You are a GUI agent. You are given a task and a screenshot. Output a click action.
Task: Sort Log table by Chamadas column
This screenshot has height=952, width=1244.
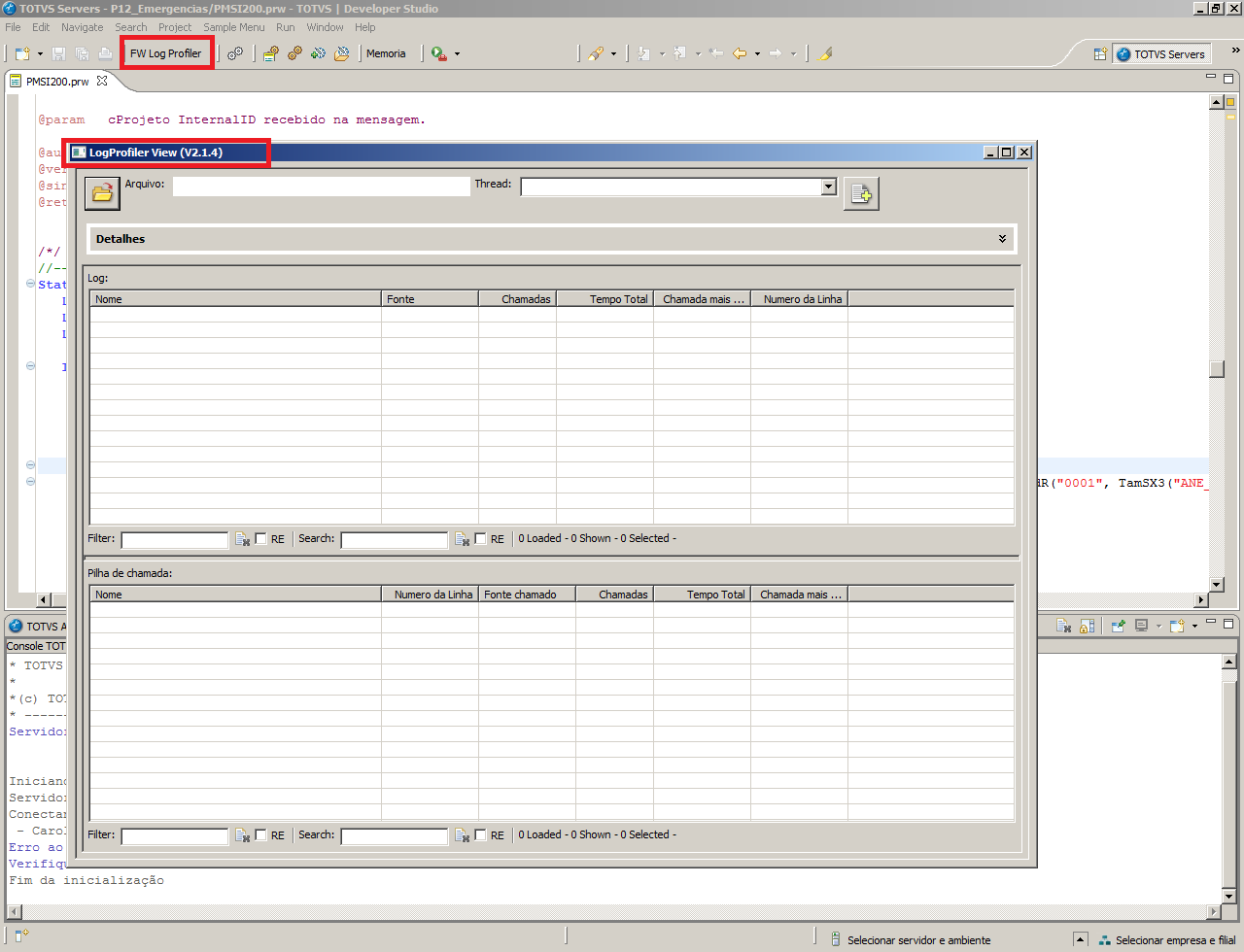(x=517, y=299)
